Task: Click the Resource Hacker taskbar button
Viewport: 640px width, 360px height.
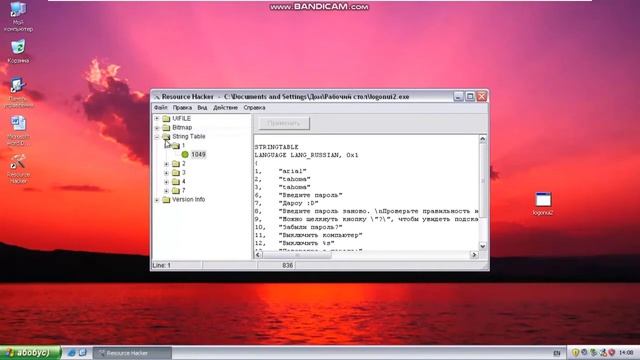Action: click(132, 353)
